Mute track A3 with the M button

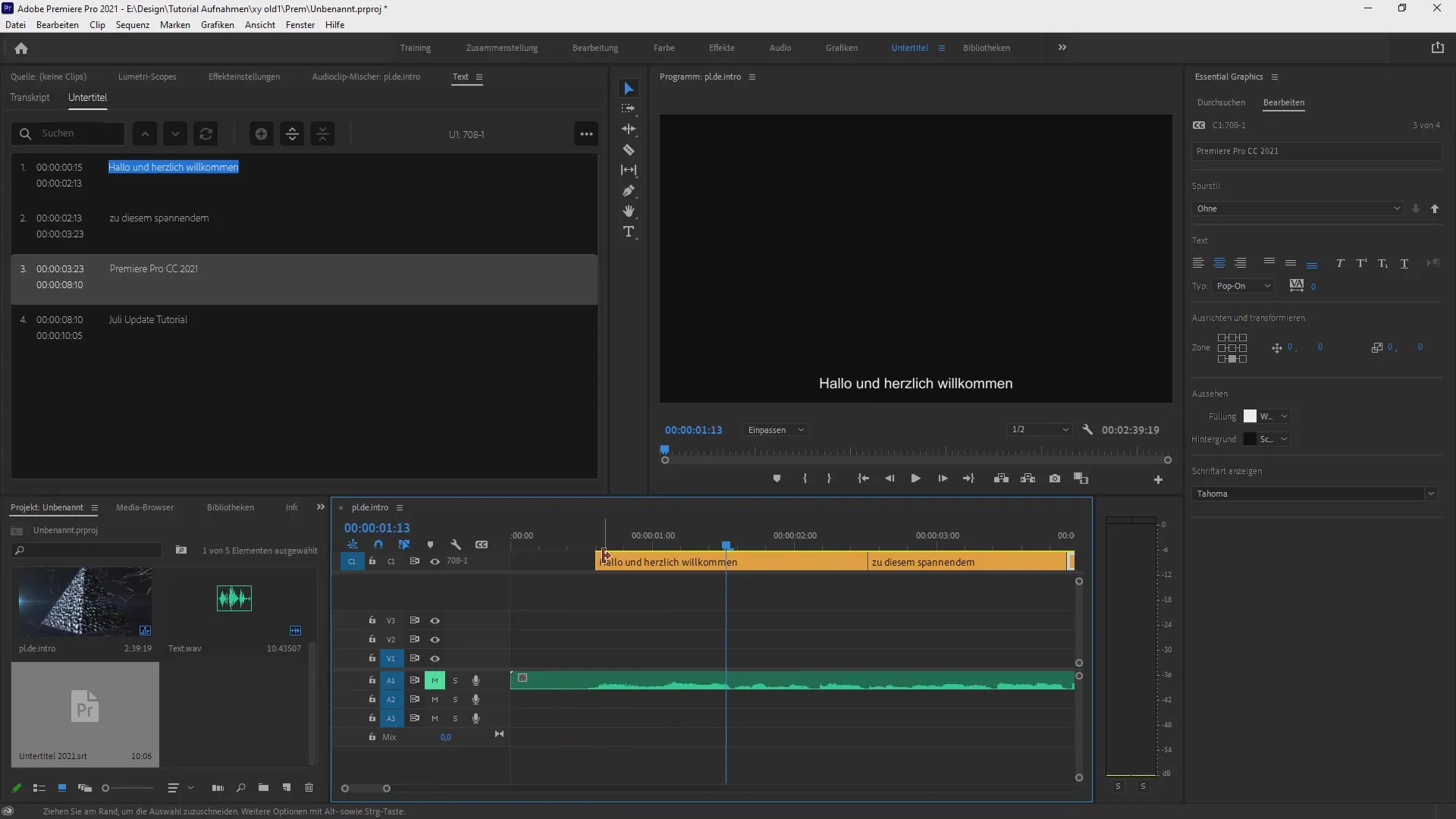(435, 718)
